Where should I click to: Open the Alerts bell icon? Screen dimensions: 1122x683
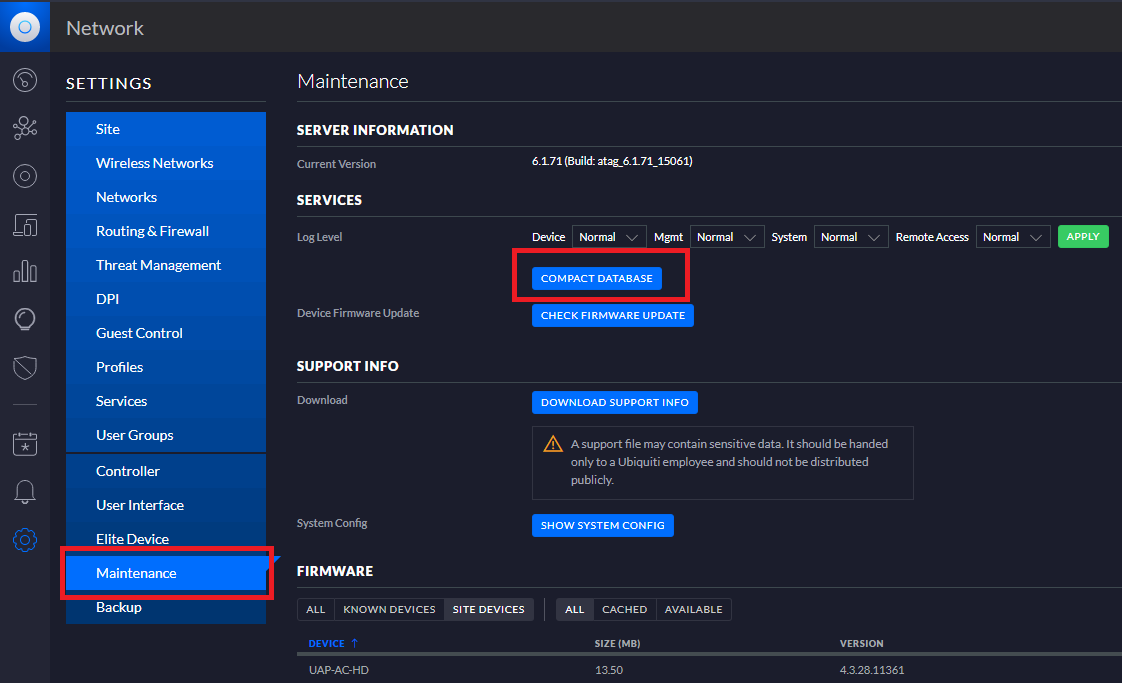[x=25, y=492]
